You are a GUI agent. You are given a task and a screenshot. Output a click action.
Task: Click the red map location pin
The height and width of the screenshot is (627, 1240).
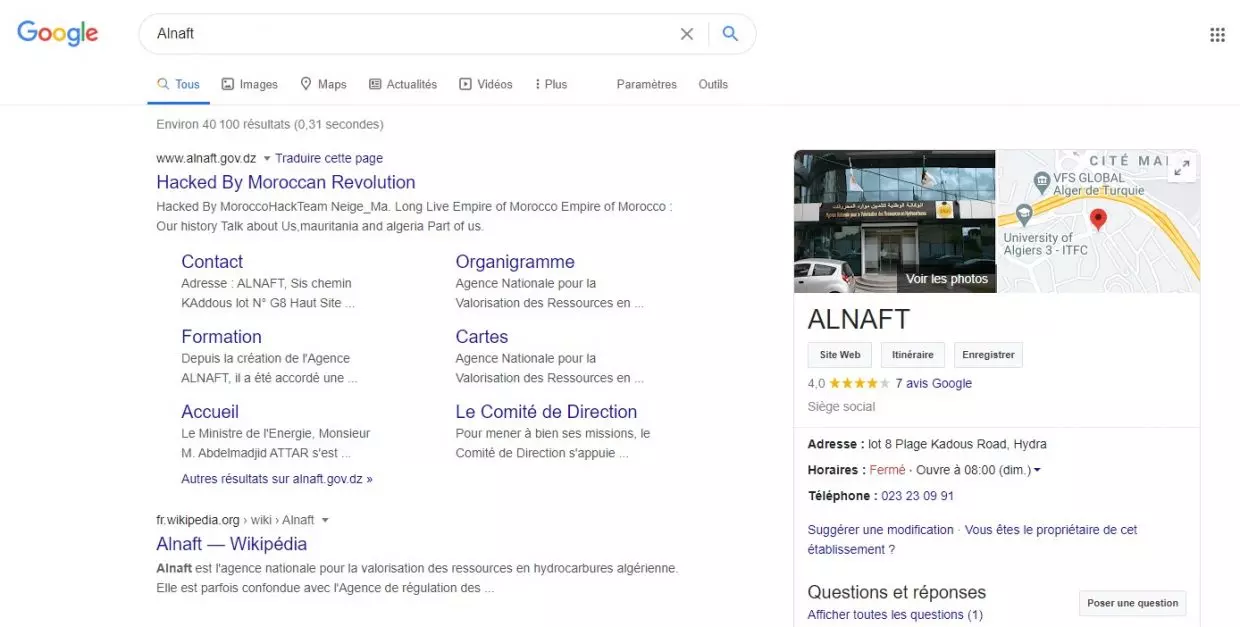[x=1098, y=219]
